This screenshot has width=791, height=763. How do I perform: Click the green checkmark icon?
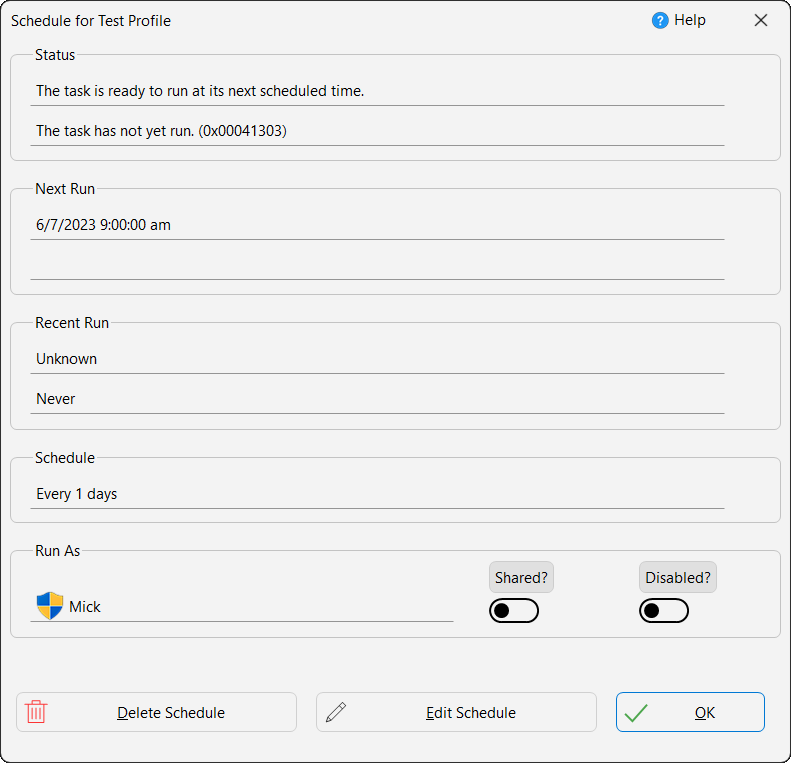636,713
